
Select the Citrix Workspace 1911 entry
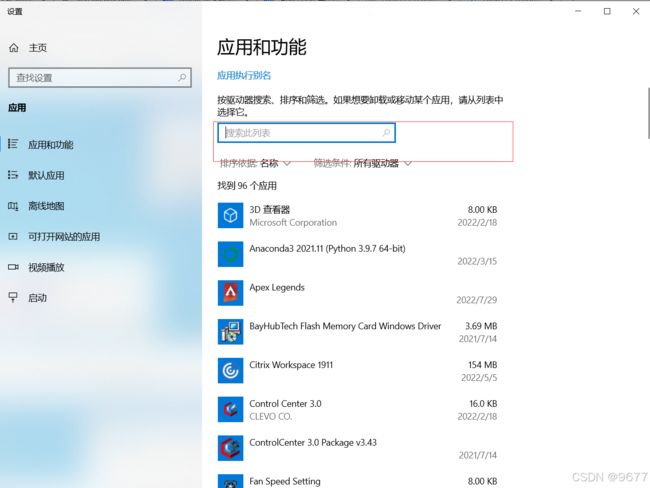tap(357, 370)
